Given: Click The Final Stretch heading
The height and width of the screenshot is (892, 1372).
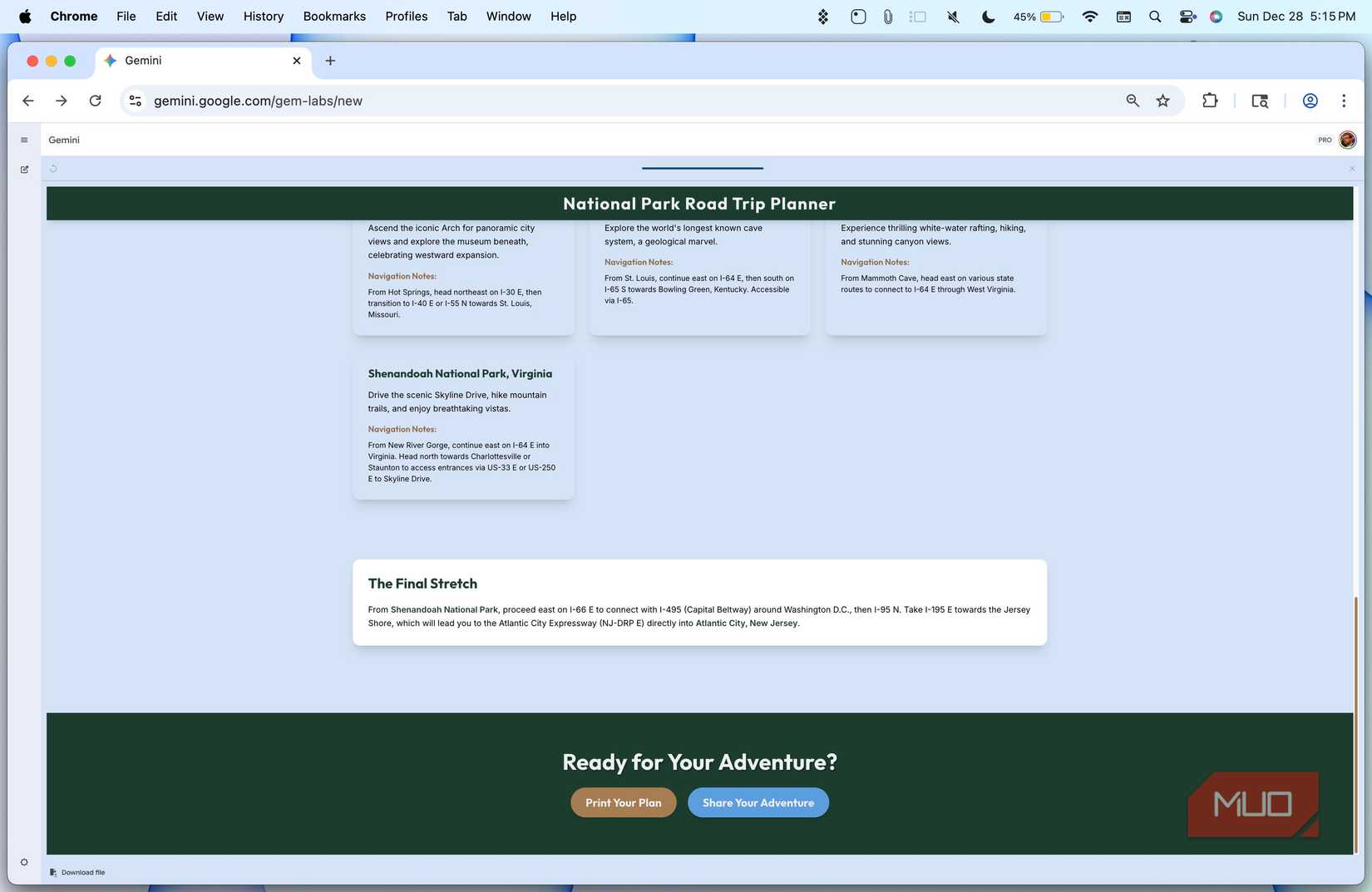Looking at the screenshot, I should (x=422, y=584).
